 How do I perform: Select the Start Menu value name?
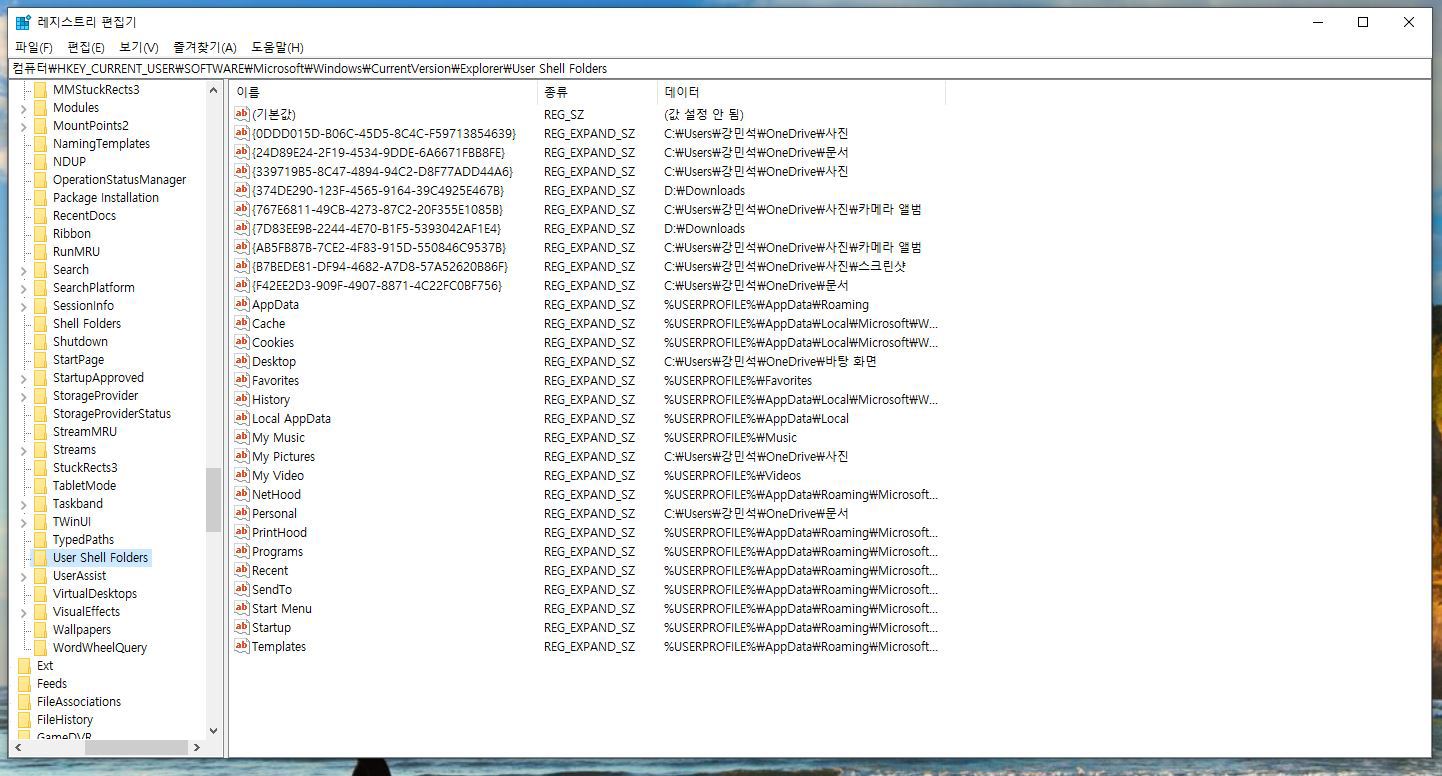point(282,609)
